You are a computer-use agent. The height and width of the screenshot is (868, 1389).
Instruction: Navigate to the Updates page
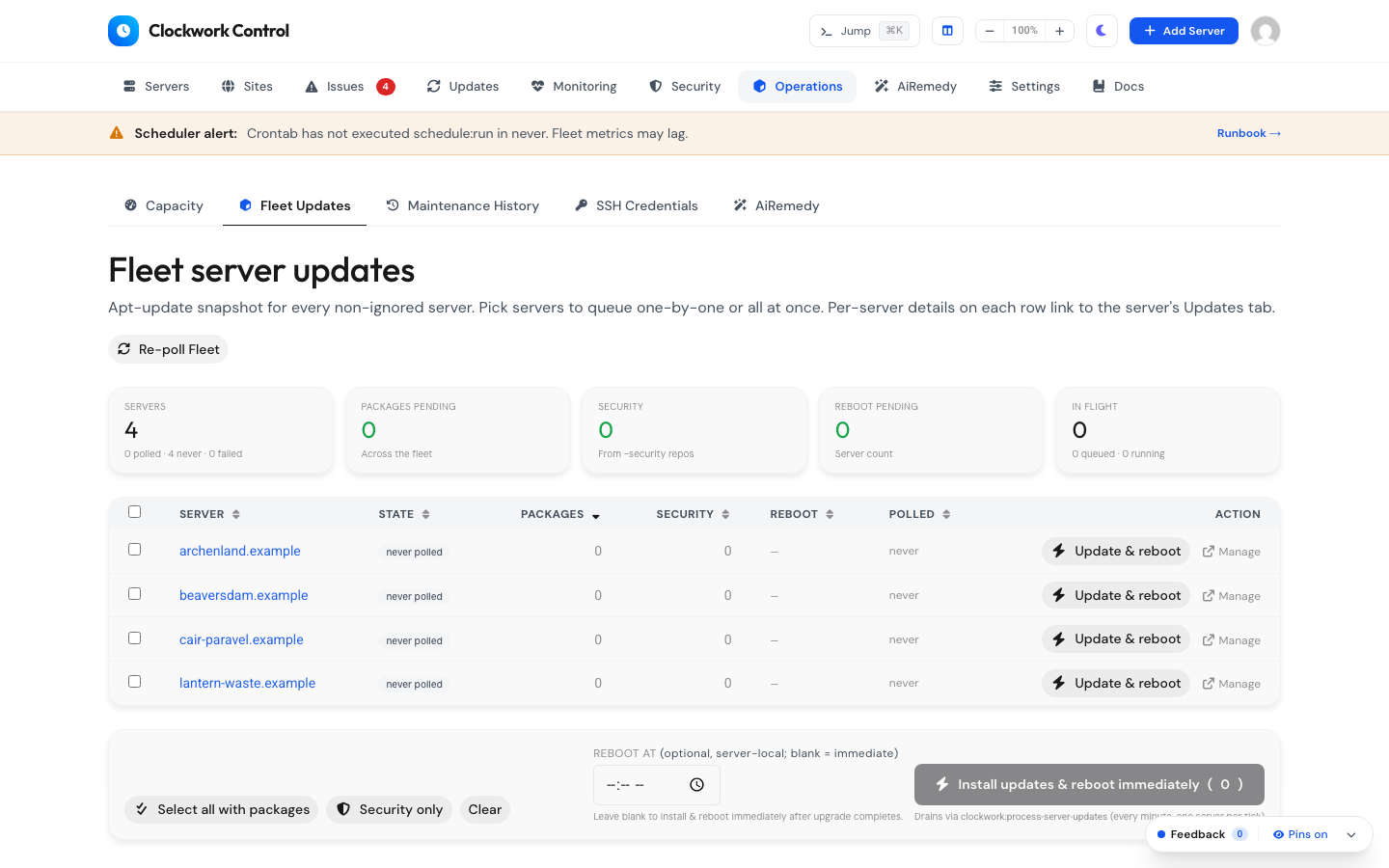pos(463,87)
